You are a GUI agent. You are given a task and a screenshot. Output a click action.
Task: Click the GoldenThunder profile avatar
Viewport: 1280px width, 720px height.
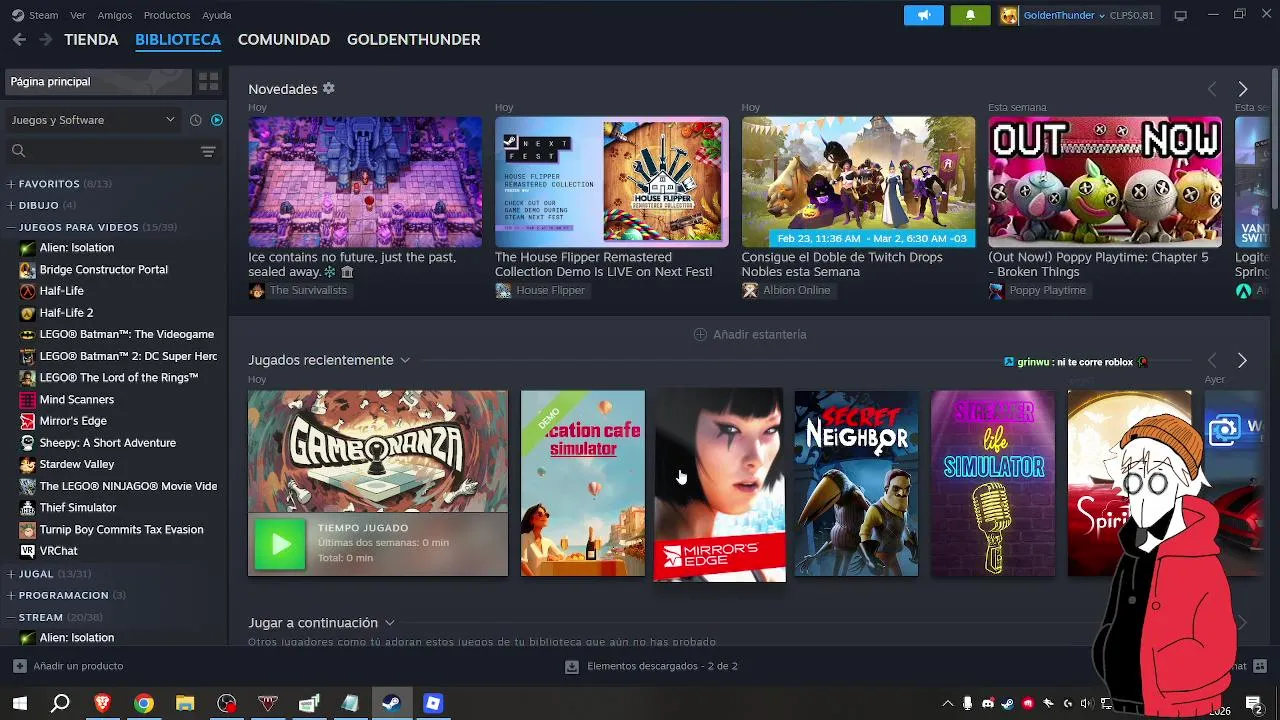[x=1009, y=15]
